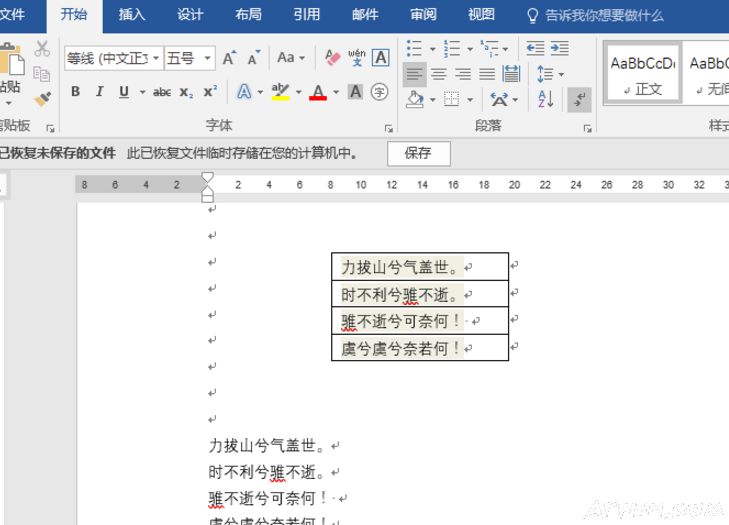The width and height of the screenshot is (729, 525).
Task: Click the Sort A-Z icon
Action: pyautogui.click(x=545, y=98)
